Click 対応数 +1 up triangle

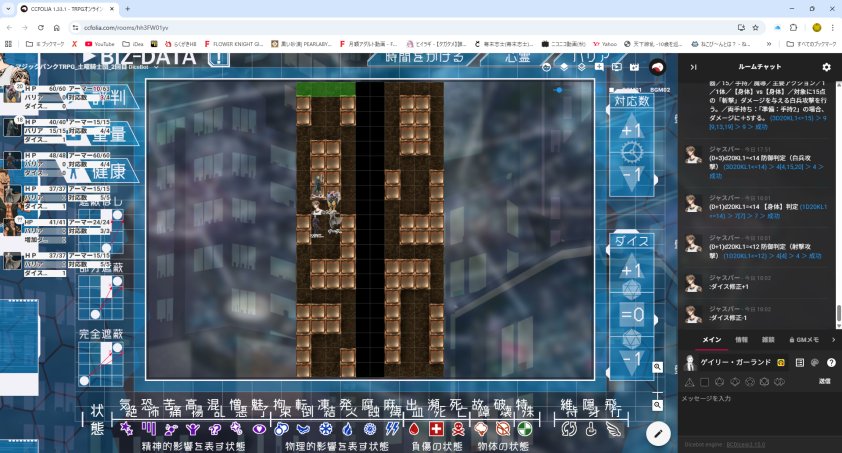(632, 128)
